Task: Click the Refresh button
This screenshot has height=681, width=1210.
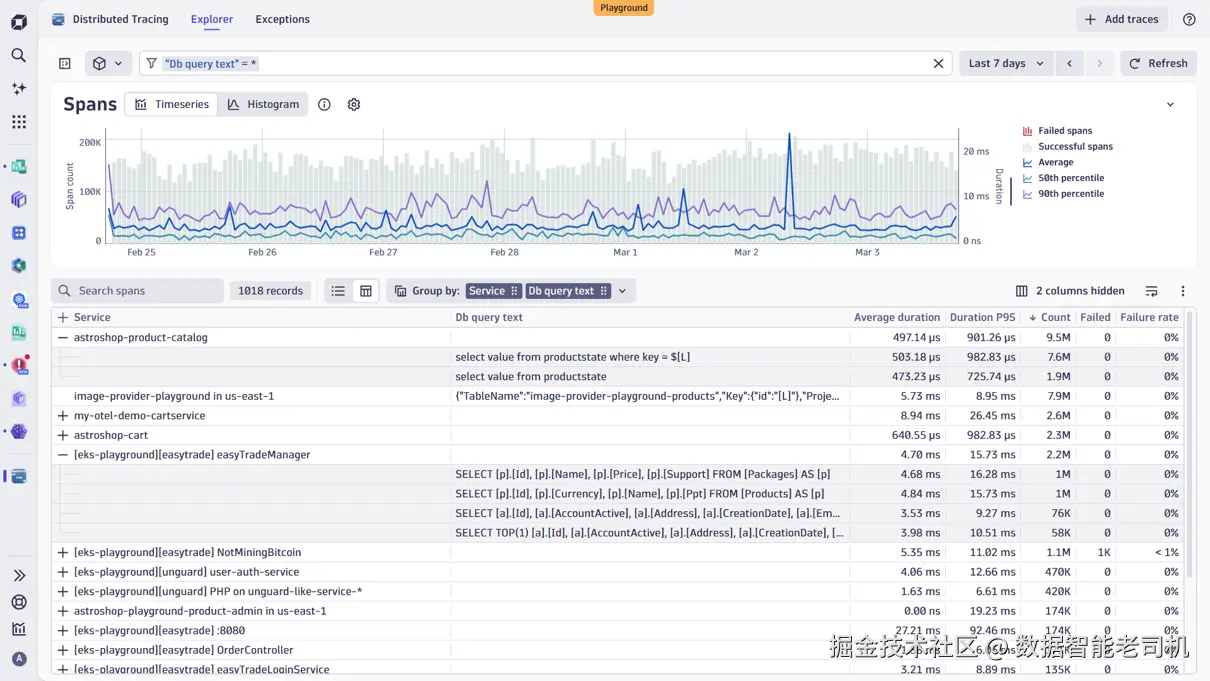Action: (1158, 63)
